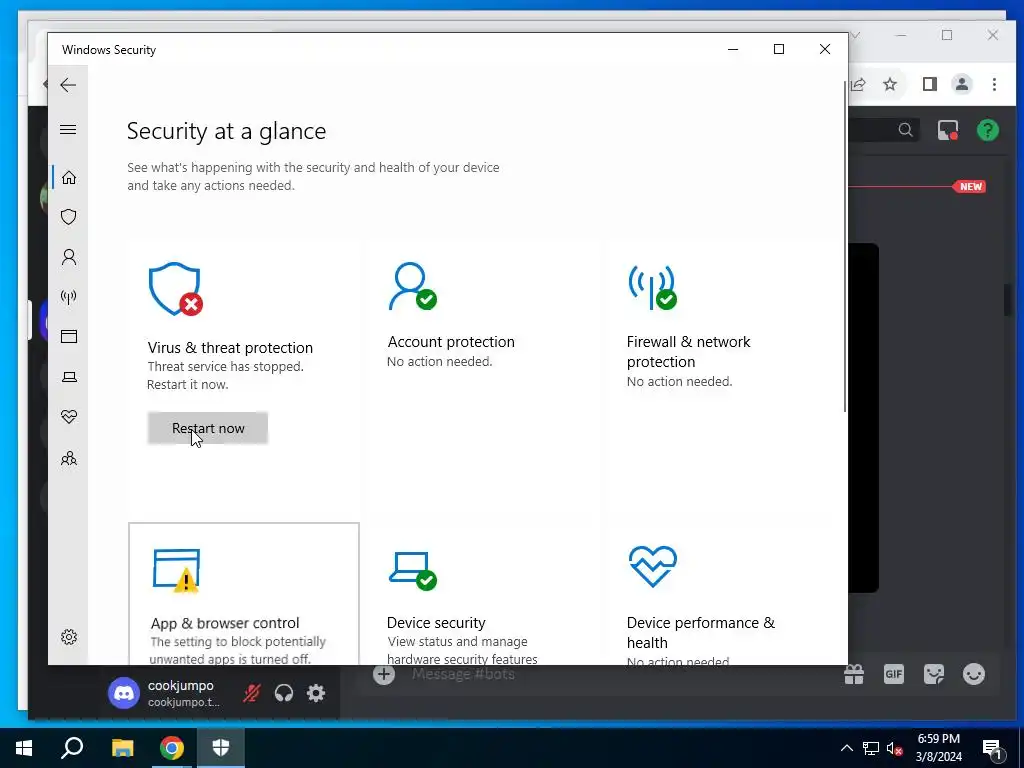The image size is (1024, 768).
Task: Open File Explorer from the taskbar
Action: pos(122,748)
